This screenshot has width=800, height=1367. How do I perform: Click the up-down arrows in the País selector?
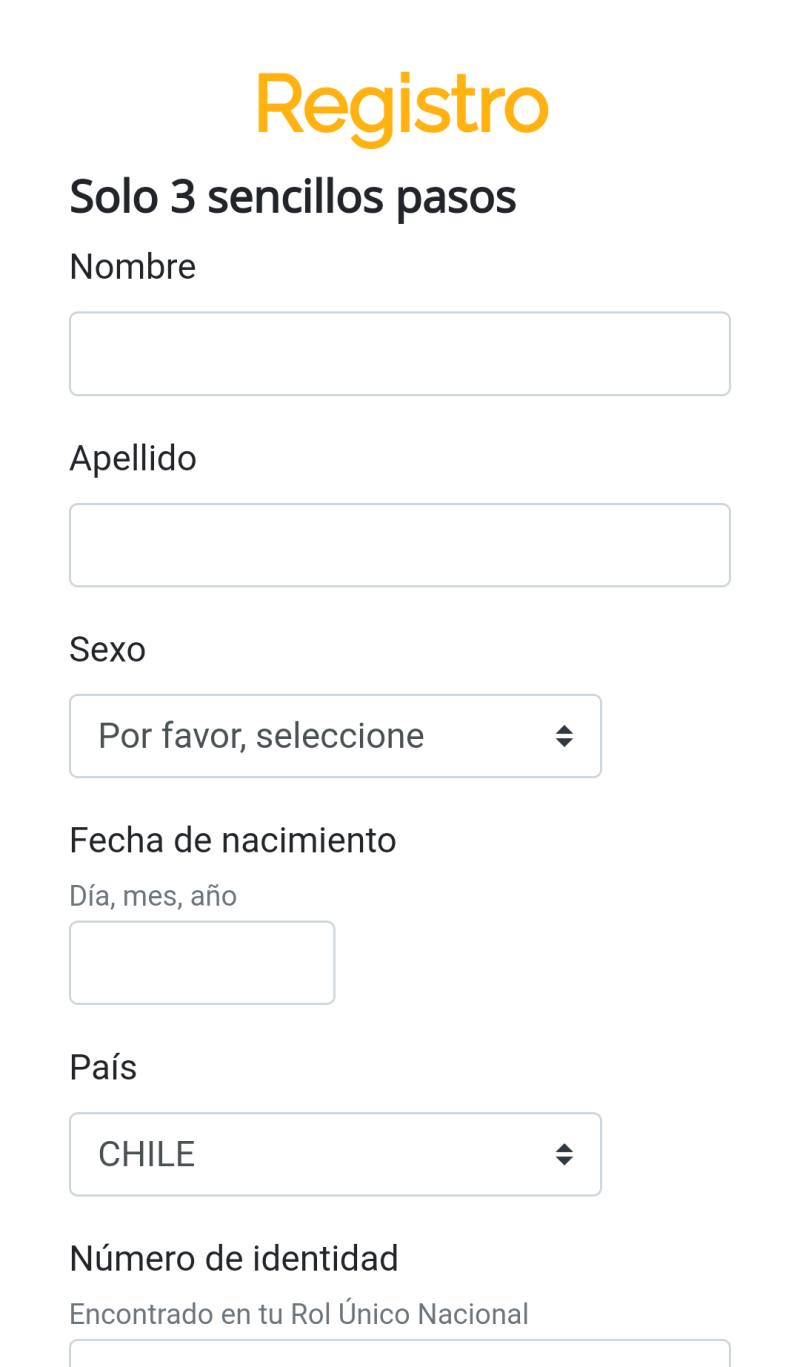[564, 1154]
